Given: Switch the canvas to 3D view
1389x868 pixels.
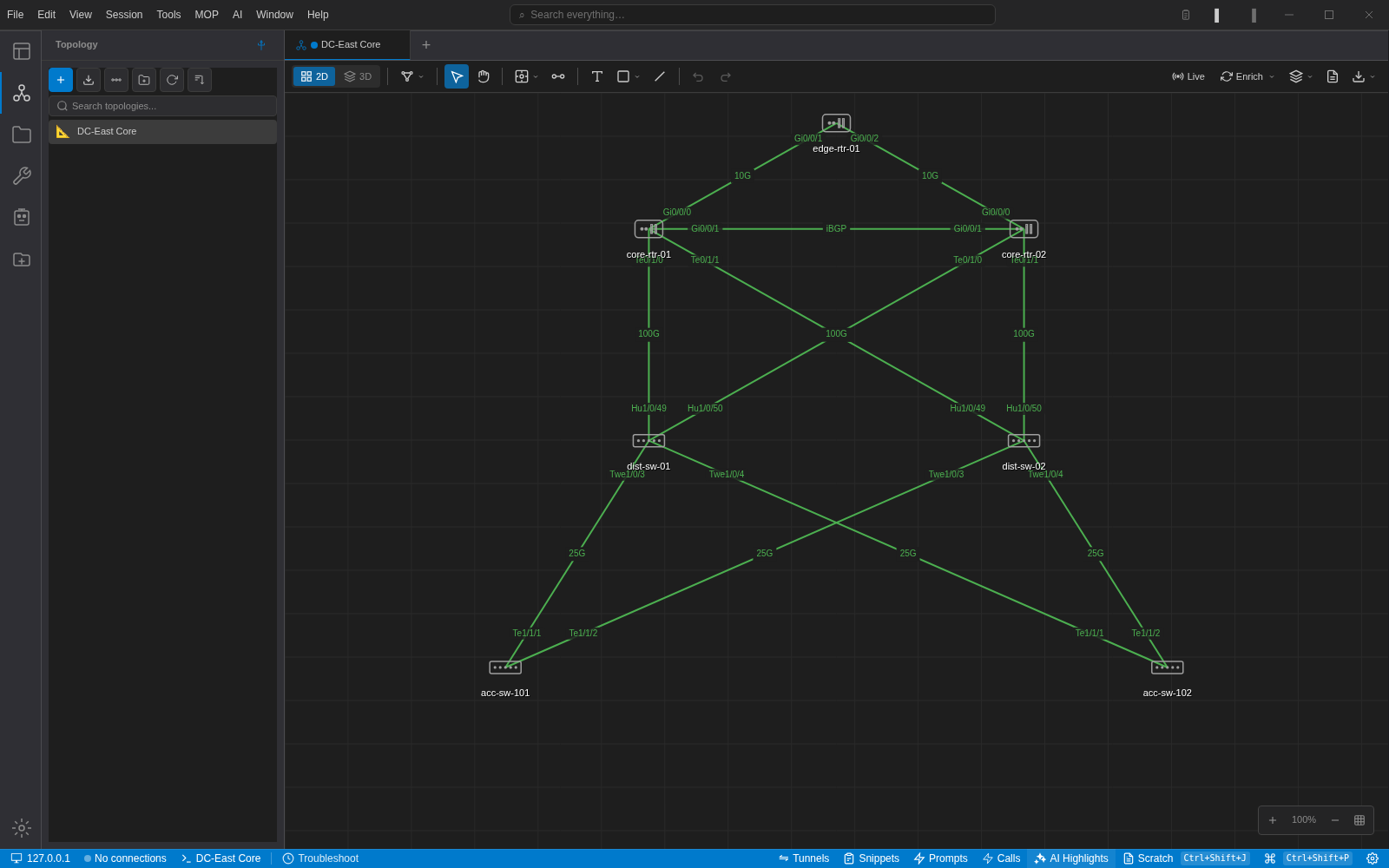Looking at the screenshot, I should click(x=358, y=76).
